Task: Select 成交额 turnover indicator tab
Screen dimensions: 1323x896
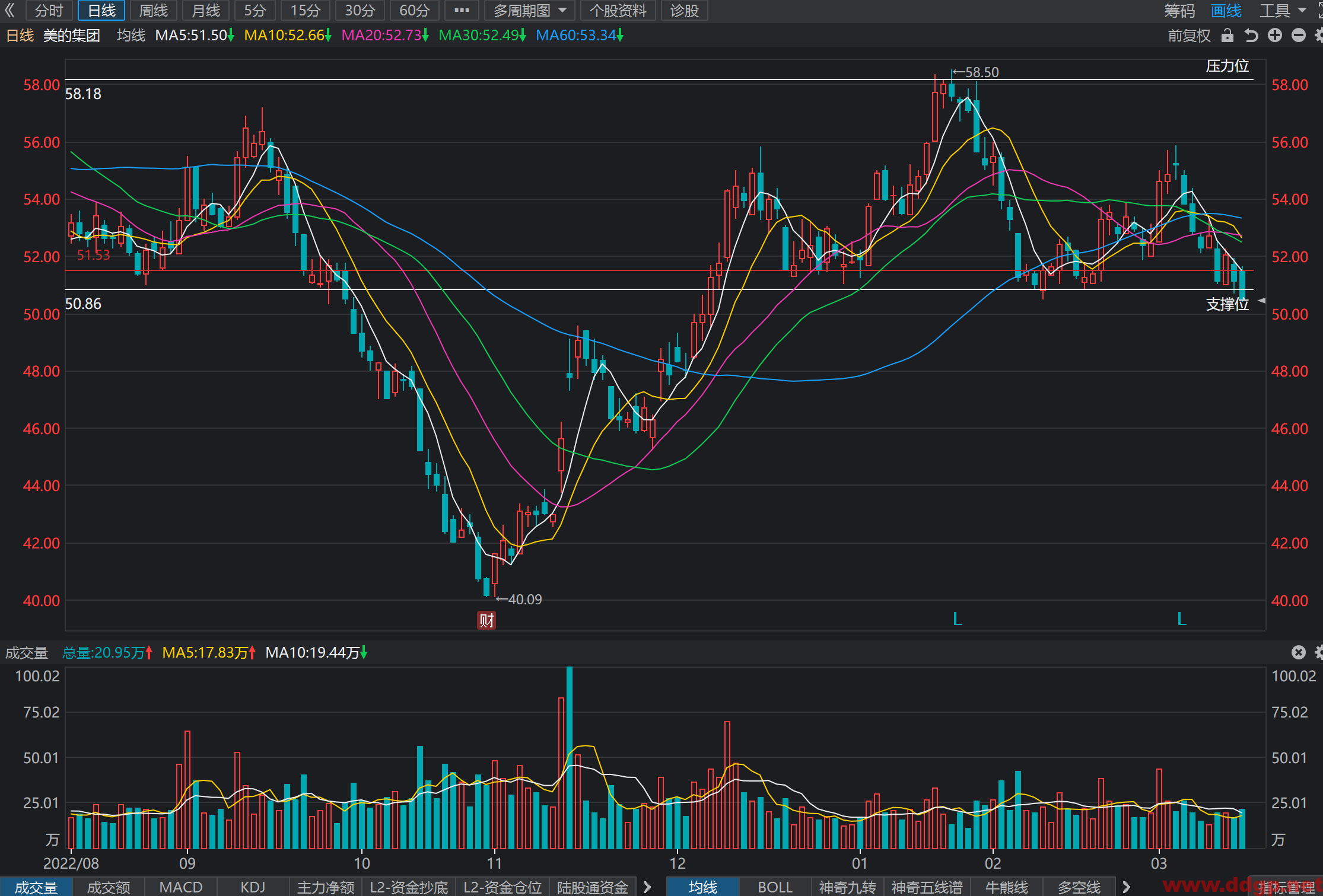Action: (109, 887)
